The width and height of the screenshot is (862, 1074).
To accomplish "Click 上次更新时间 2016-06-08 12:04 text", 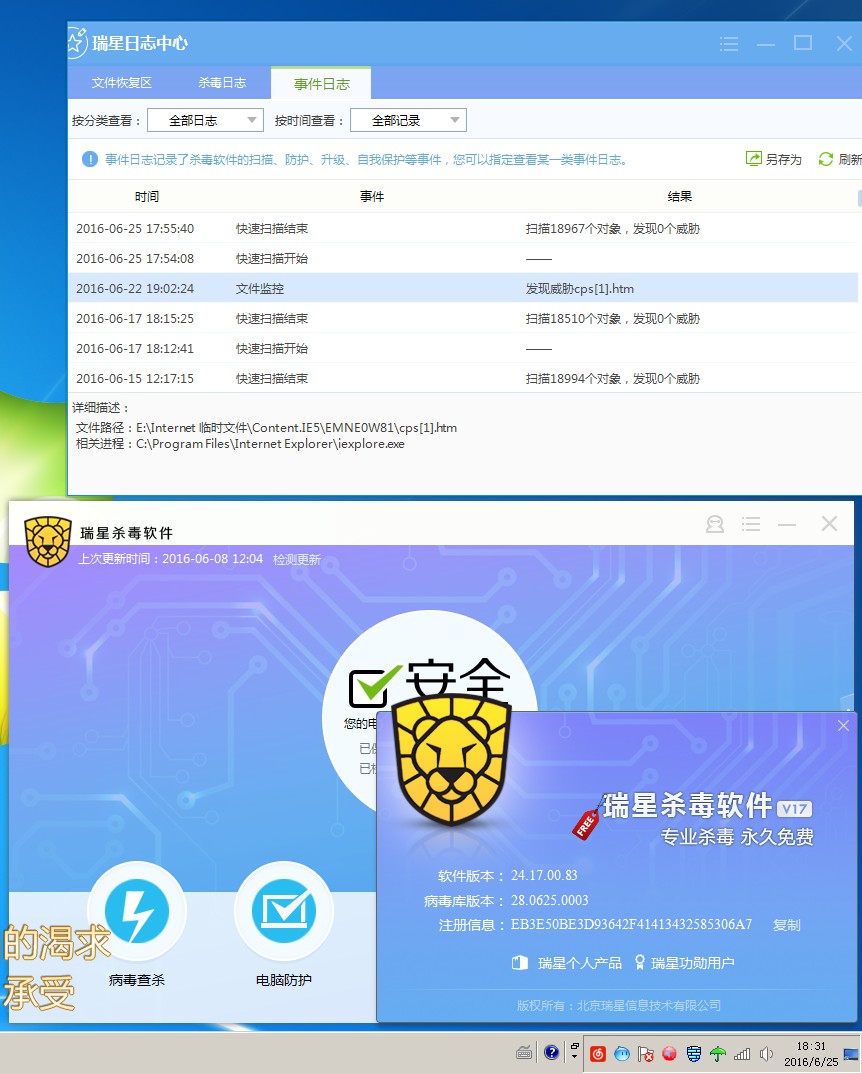I will [171, 559].
